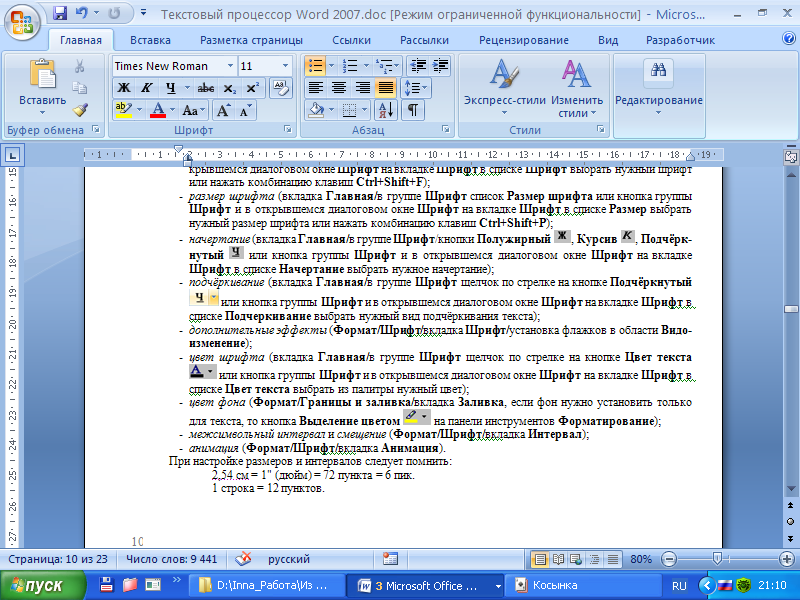Cut selection with scissors icon
Screen dimensions: 800x600
click(x=80, y=66)
